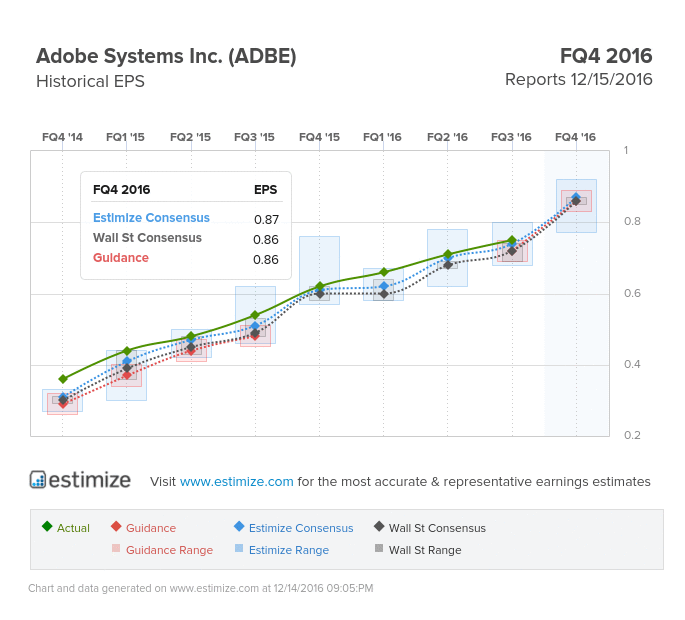Click the green Actual point for FQ2 '16
Viewport: 685px width, 620px height.
coord(448,254)
